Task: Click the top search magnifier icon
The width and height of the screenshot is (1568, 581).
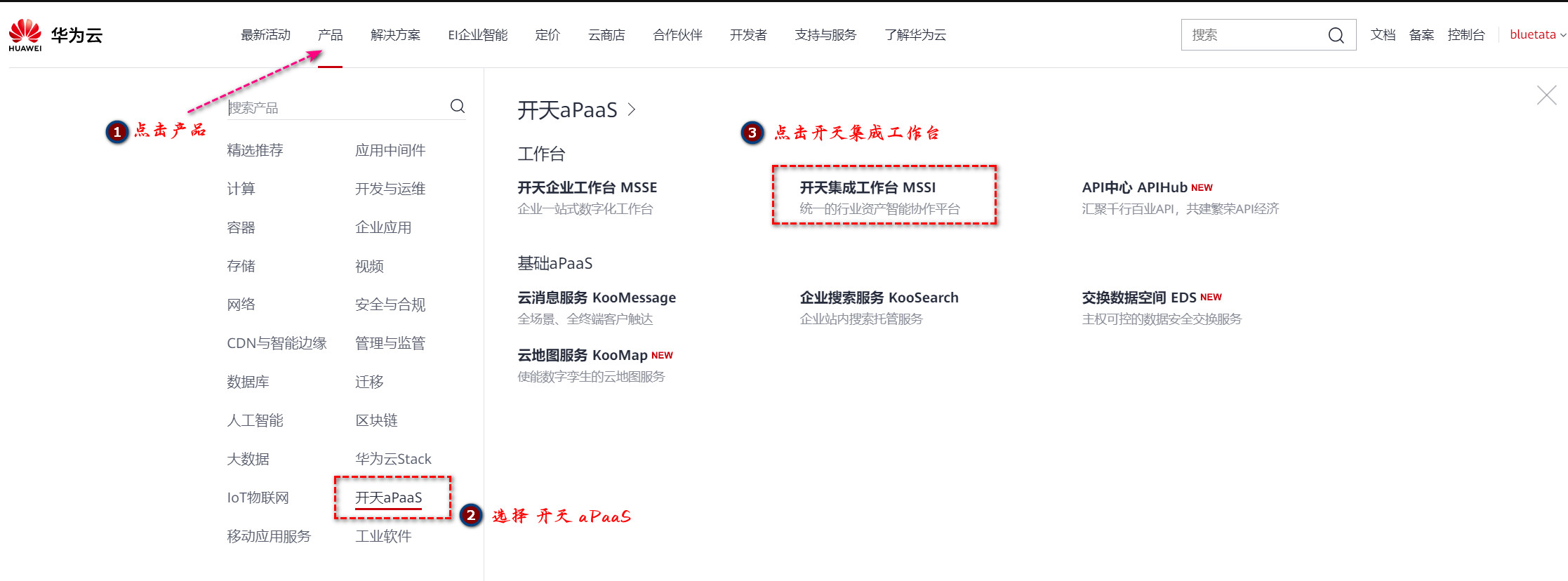Action: (x=1336, y=35)
